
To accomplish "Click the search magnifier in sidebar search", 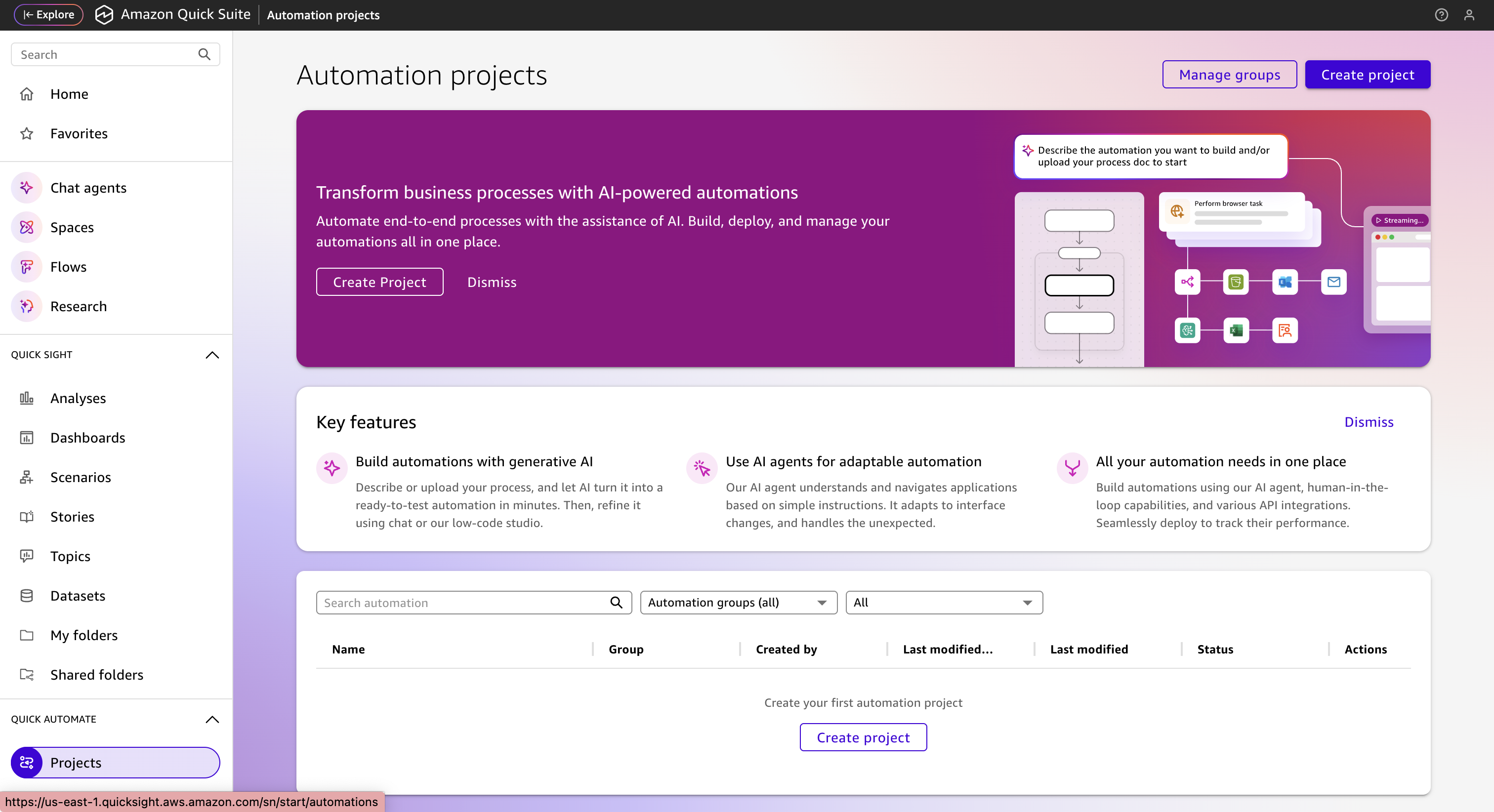I will coord(204,54).
